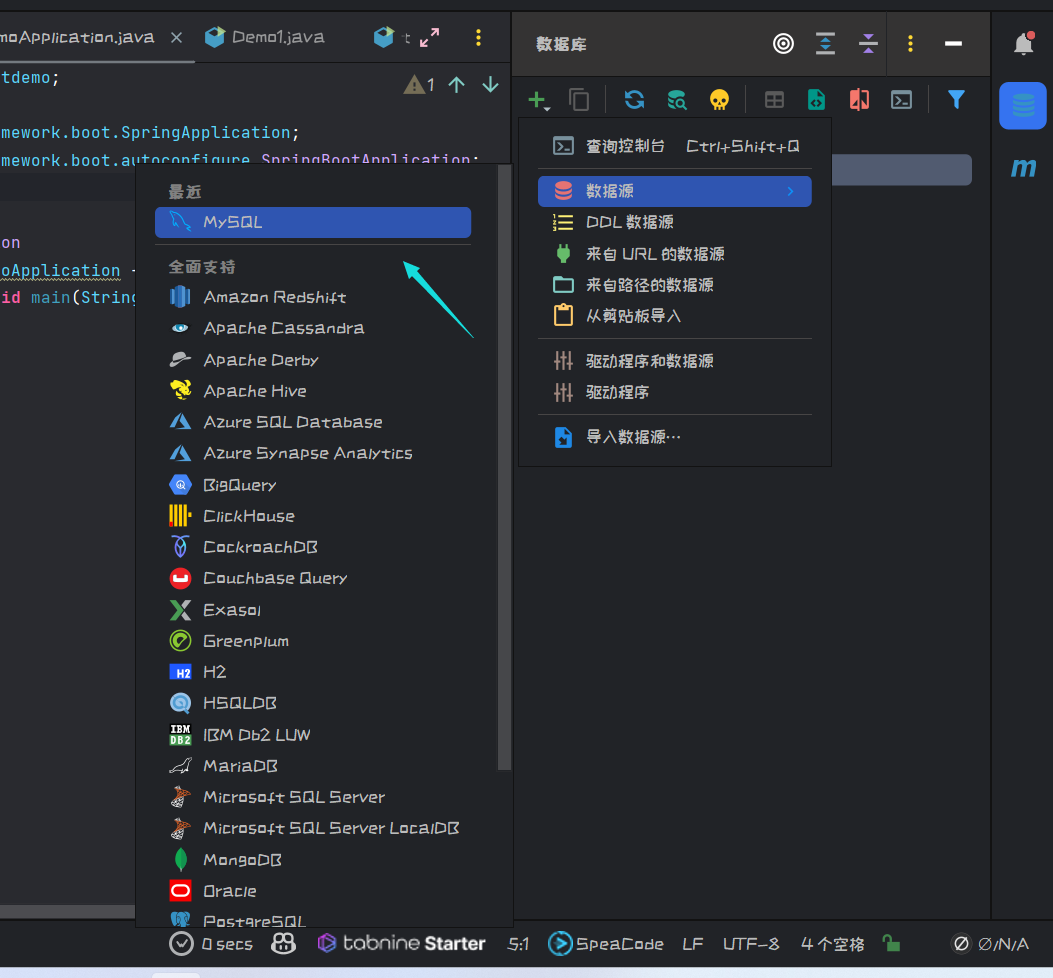Click the SpeaCode status bar item
This screenshot has height=978, width=1053.
606,944
